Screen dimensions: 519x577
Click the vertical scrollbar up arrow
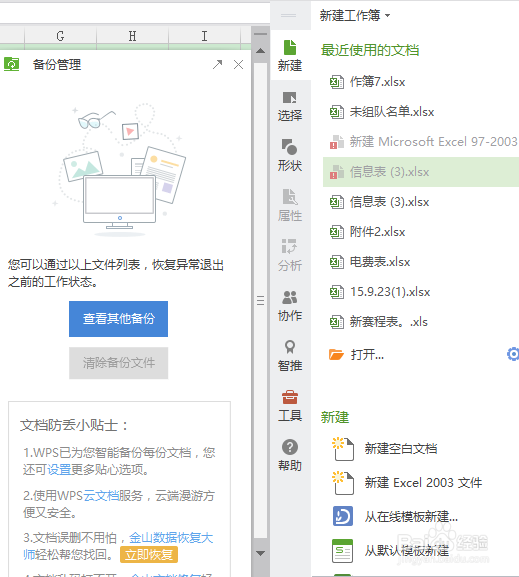[260, 51]
